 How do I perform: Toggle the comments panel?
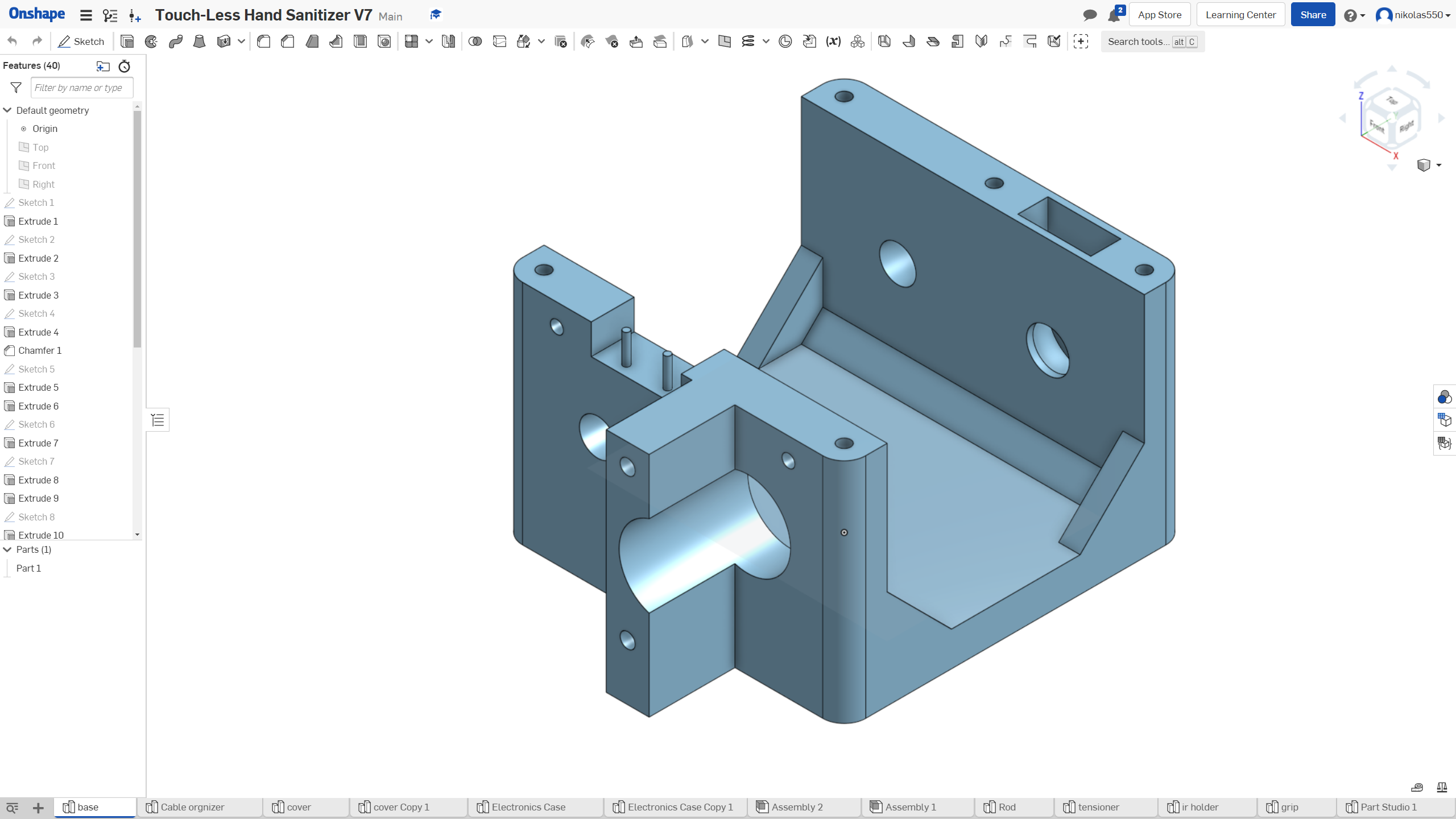(1088, 14)
